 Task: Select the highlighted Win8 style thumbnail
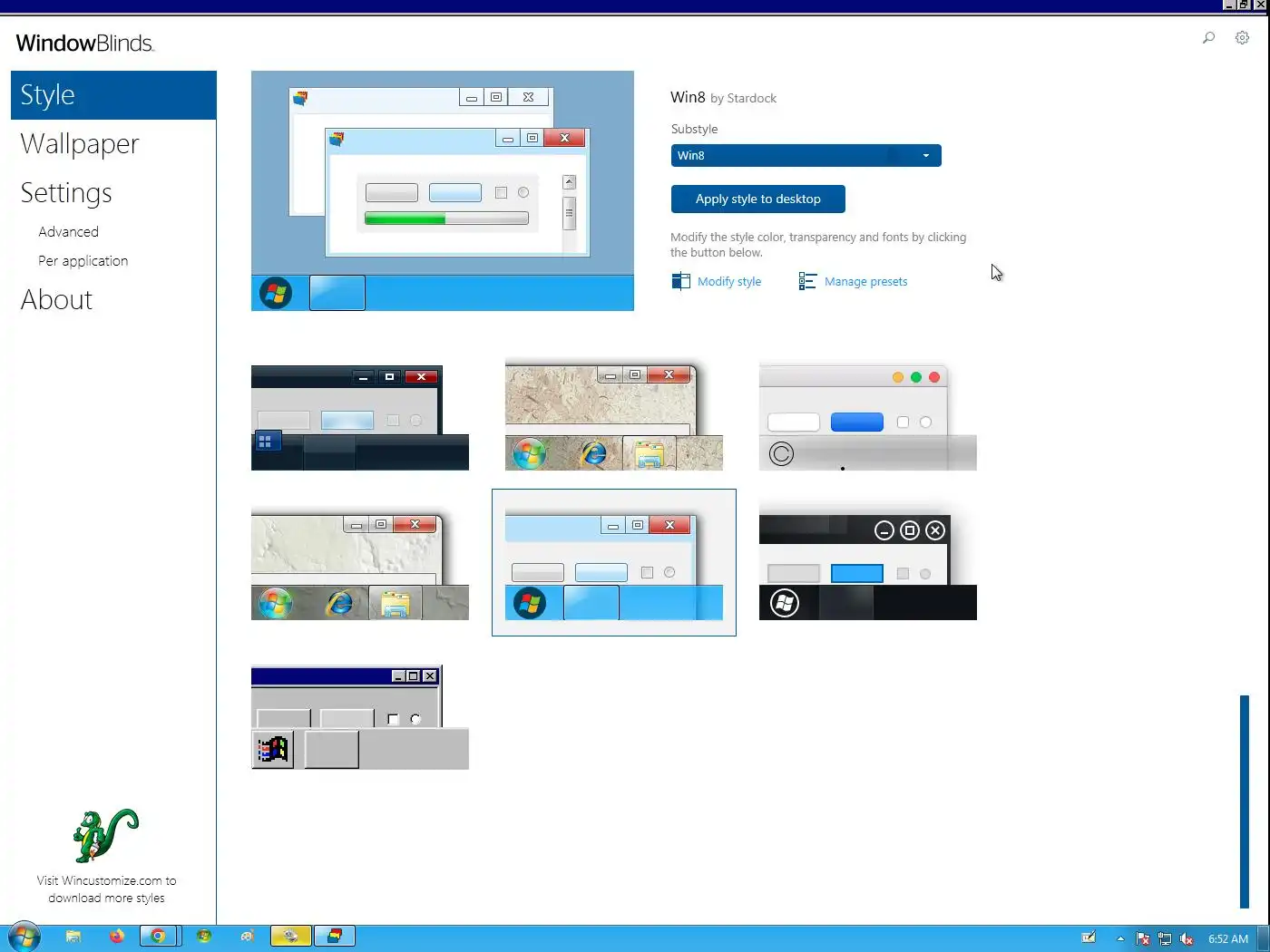pos(614,563)
